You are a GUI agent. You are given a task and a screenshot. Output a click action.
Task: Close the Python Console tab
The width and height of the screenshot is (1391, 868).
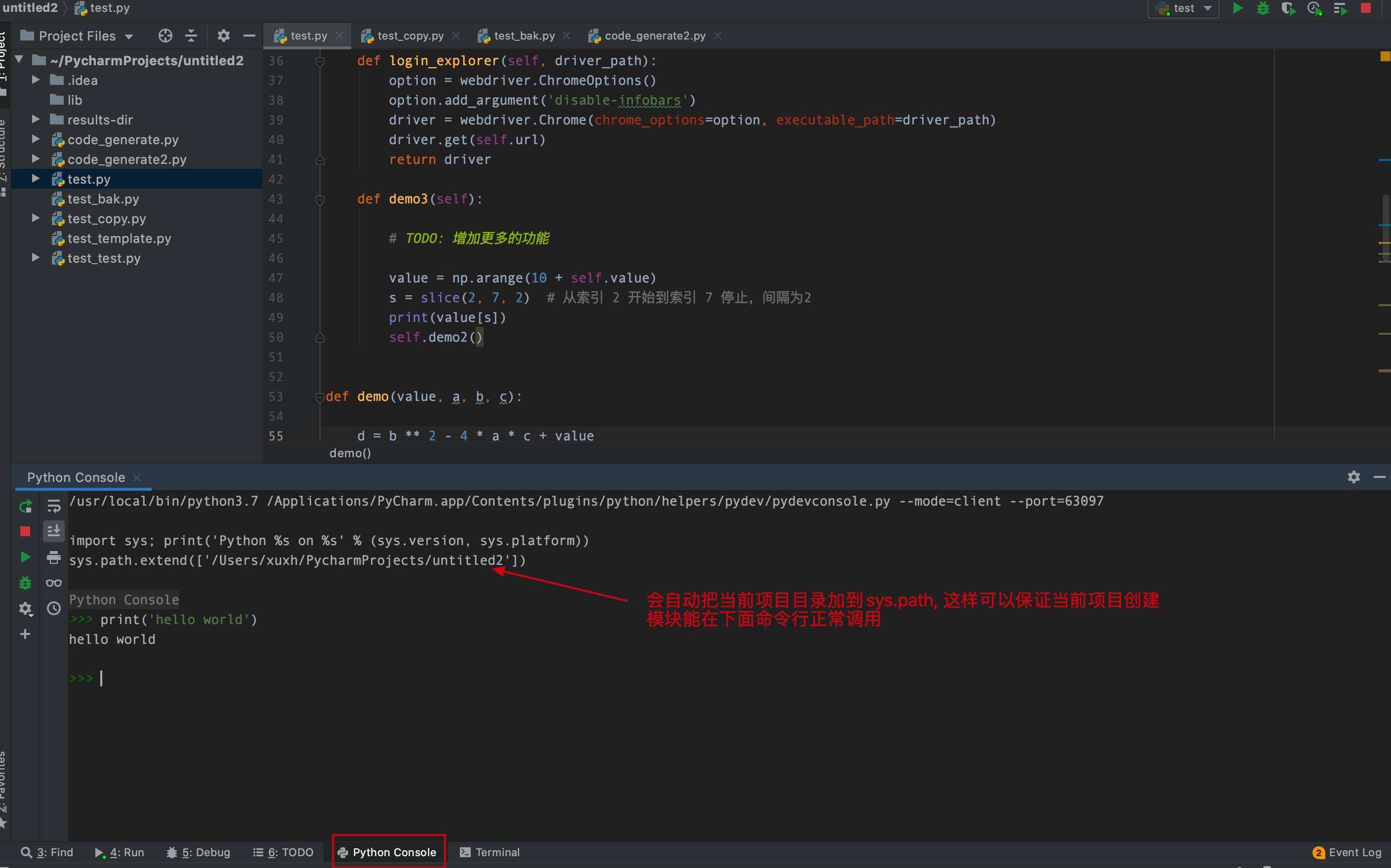(x=137, y=477)
